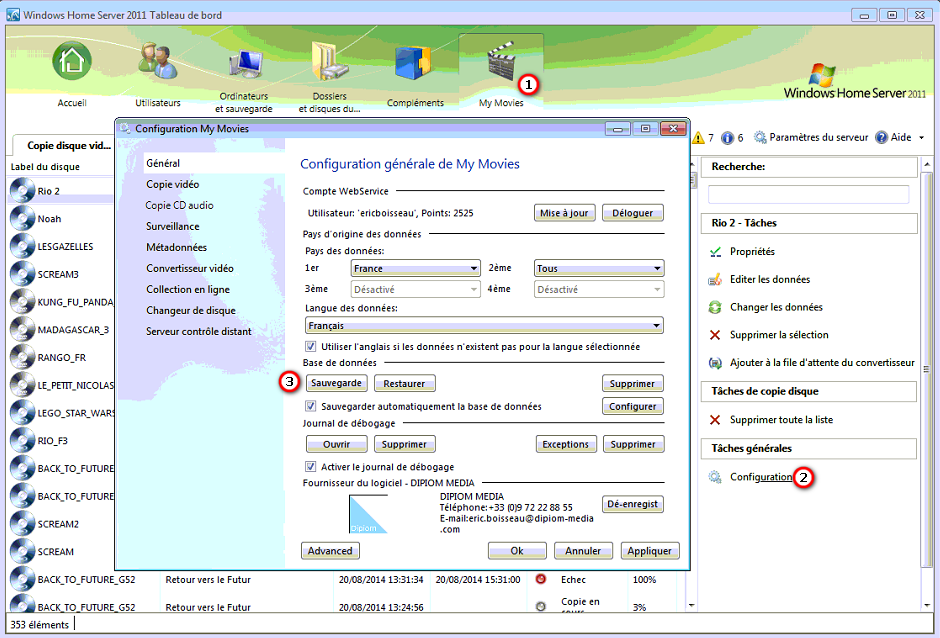Click the warning alerts triangle icon

click(698, 138)
